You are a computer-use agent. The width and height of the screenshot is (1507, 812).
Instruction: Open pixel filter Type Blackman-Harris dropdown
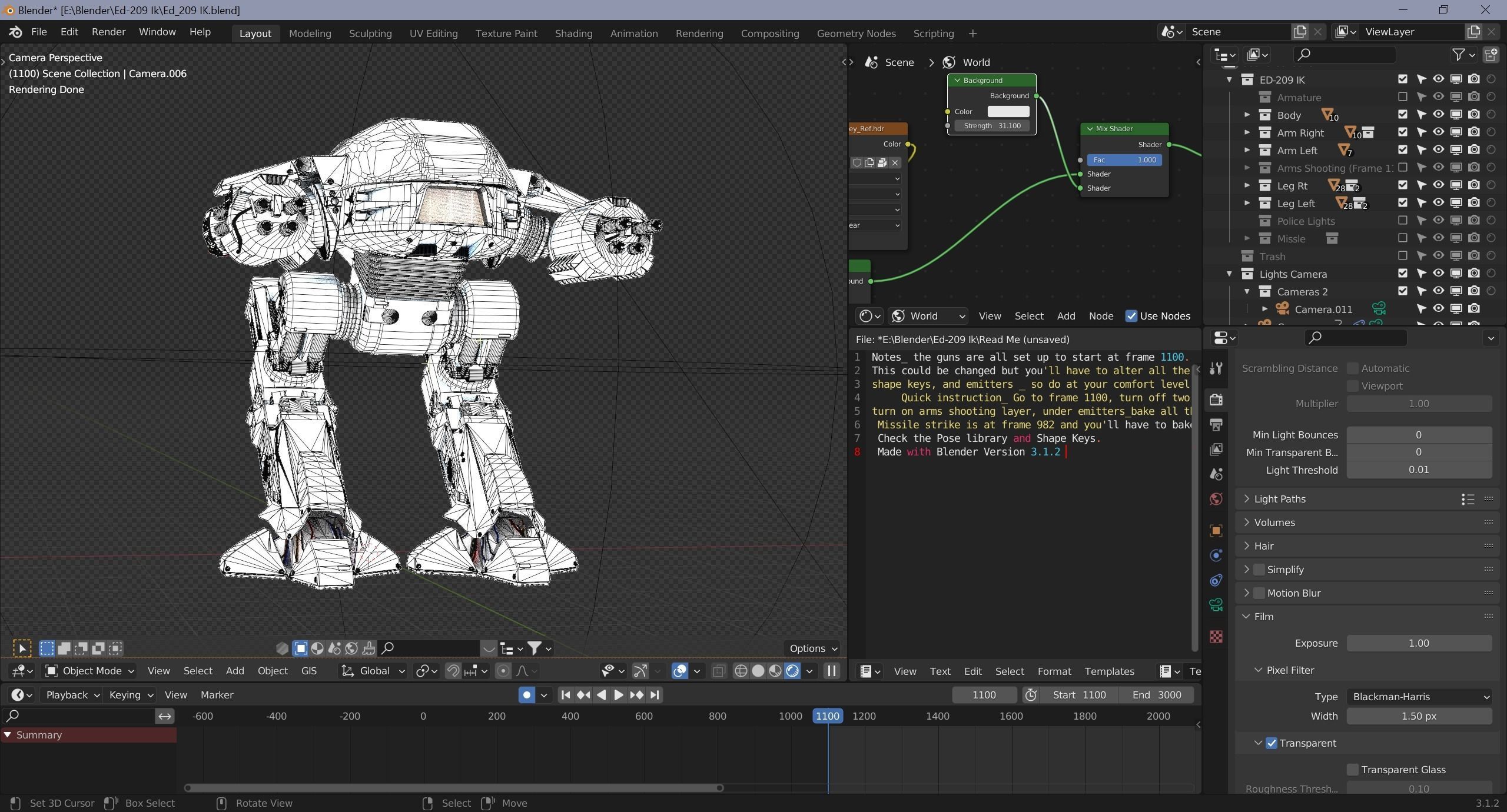tap(1419, 697)
